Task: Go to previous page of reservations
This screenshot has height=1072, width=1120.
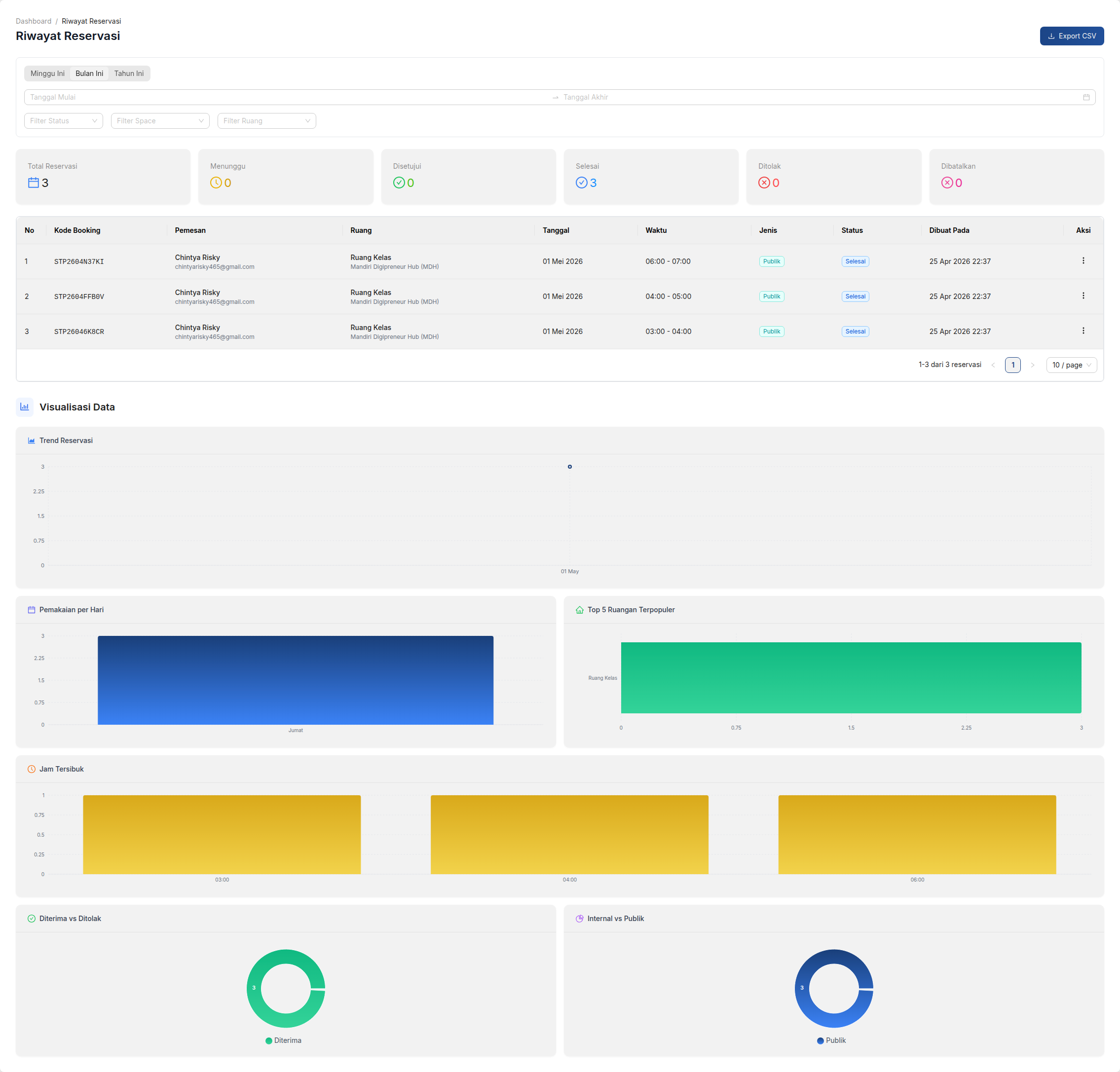Action: [993, 365]
